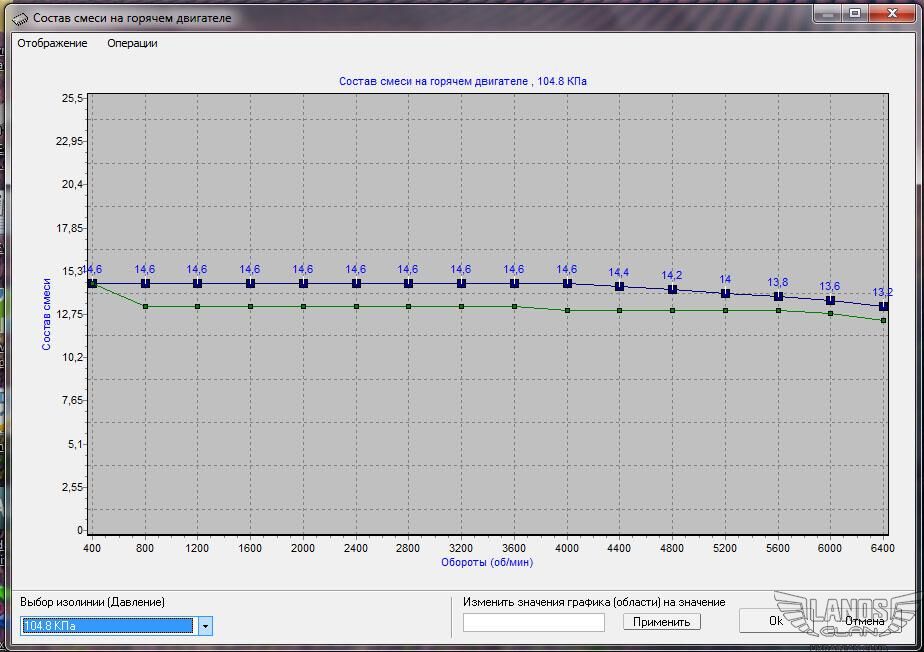924x652 pixels.
Task: Select the blue 14,6 point at 2000 rpm
Action: point(303,284)
